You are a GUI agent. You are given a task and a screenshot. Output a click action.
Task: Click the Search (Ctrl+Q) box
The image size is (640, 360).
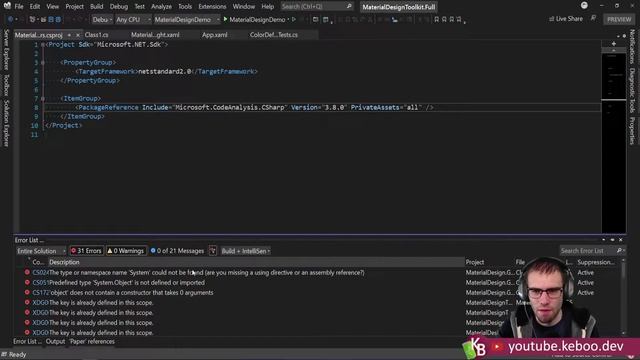(316, 7)
